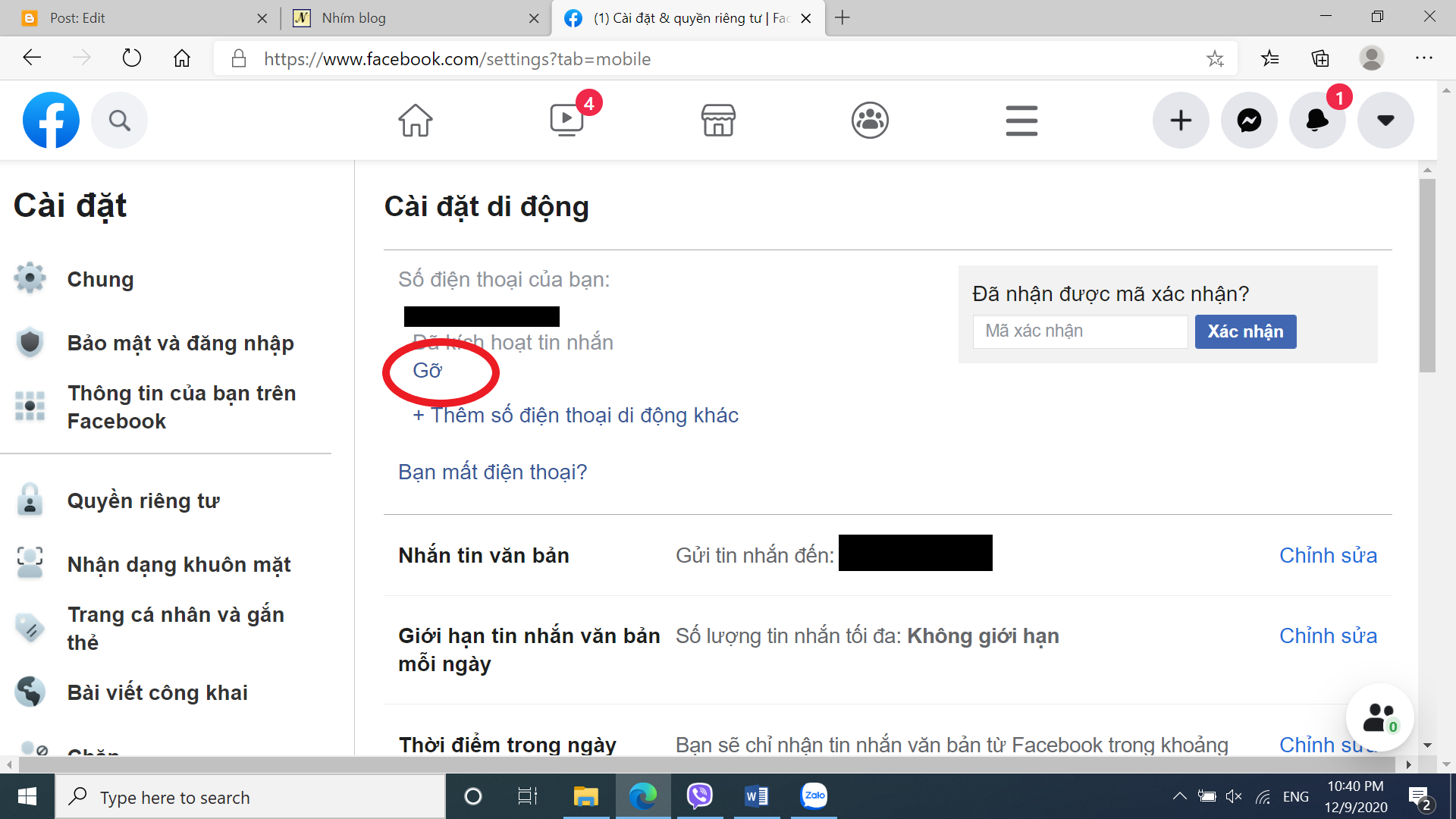Open the hamburger menu icon
Screen dimensions: 1456x819
1021,120
